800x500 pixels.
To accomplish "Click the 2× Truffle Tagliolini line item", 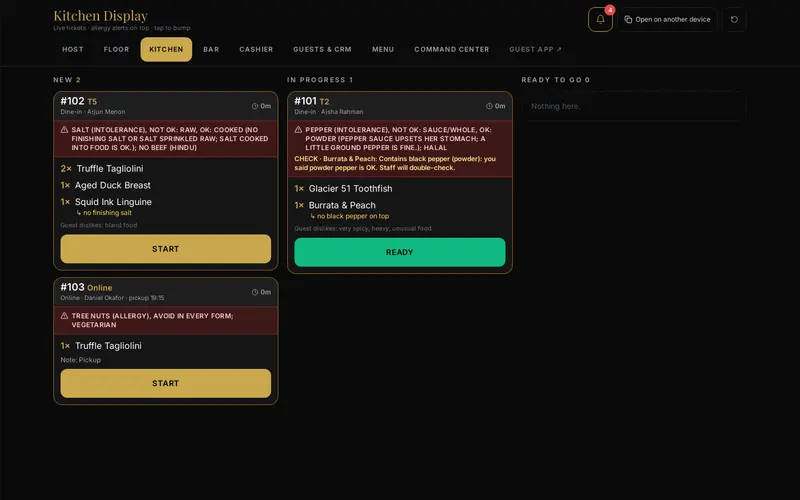I will (102, 168).
